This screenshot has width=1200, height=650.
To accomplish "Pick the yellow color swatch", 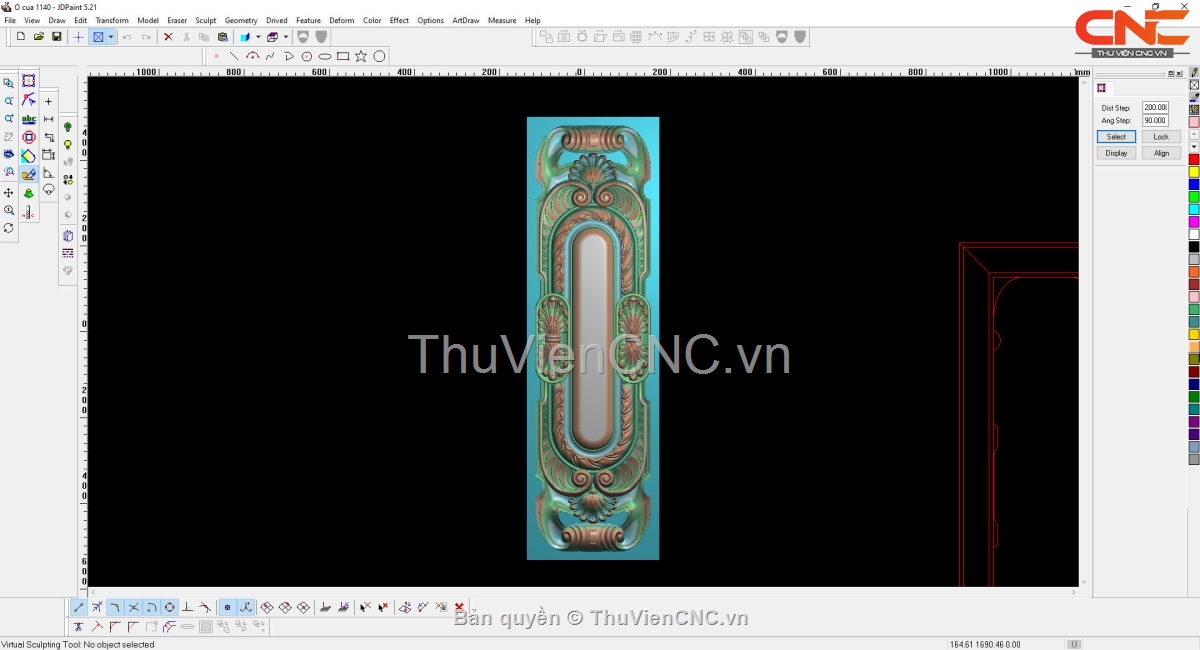I will pyautogui.click(x=1193, y=172).
